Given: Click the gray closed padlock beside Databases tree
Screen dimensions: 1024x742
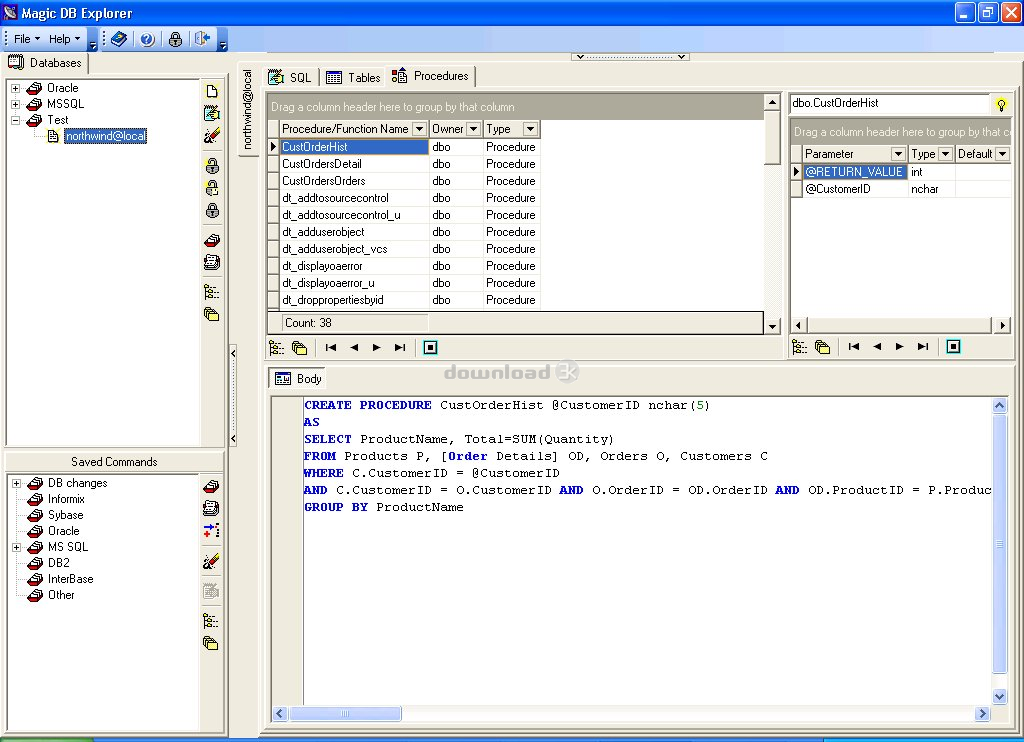Looking at the screenshot, I should click(x=212, y=210).
